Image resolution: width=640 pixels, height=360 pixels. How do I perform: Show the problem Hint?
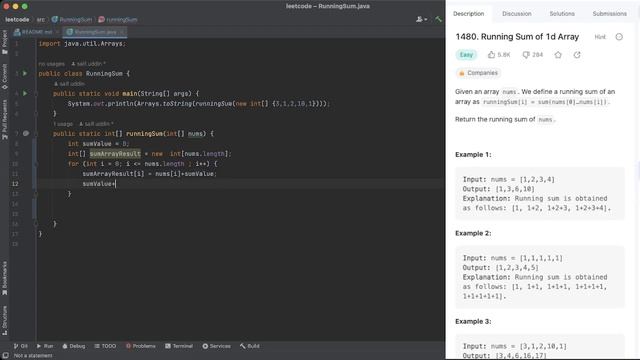pyautogui.click(x=600, y=37)
